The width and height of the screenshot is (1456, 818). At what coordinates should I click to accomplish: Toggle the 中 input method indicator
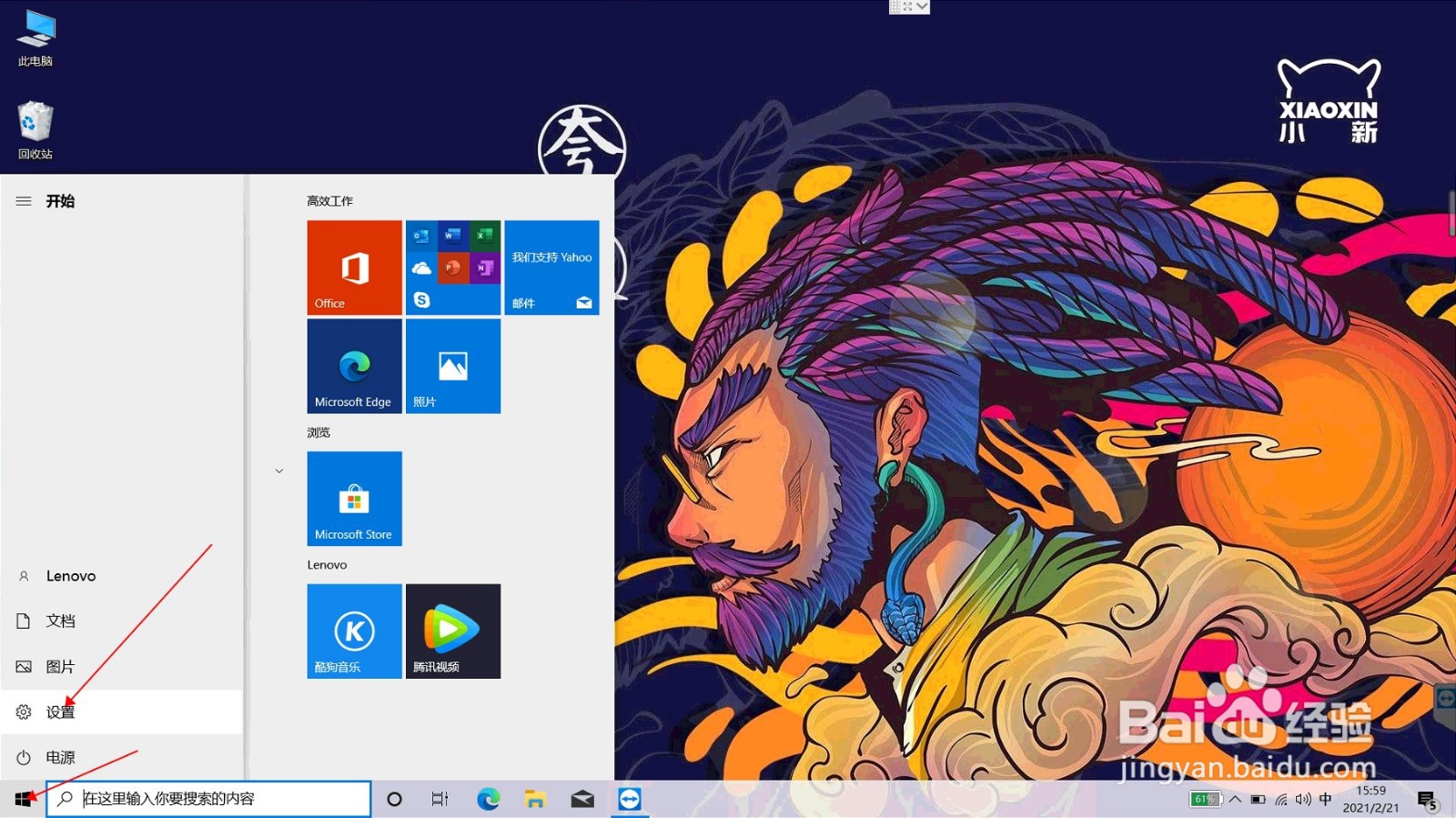tap(1326, 800)
